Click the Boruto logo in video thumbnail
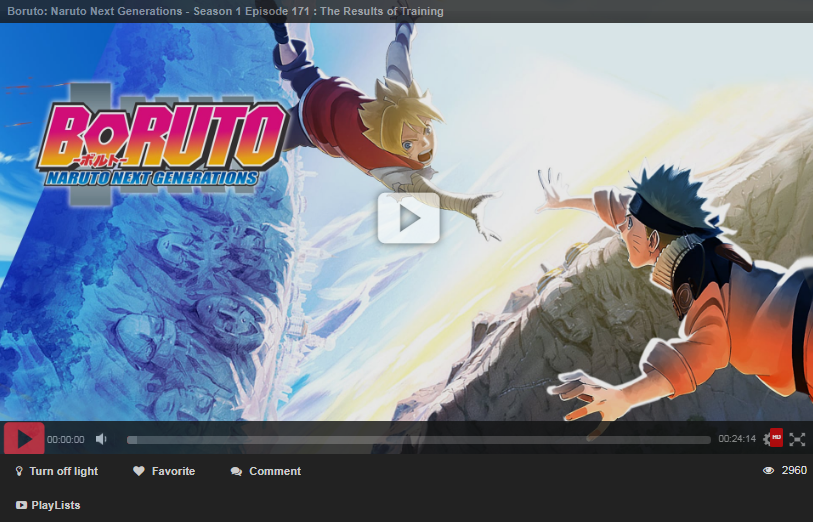The height and width of the screenshot is (522, 813). pyautogui.click(x=162, y=144)
